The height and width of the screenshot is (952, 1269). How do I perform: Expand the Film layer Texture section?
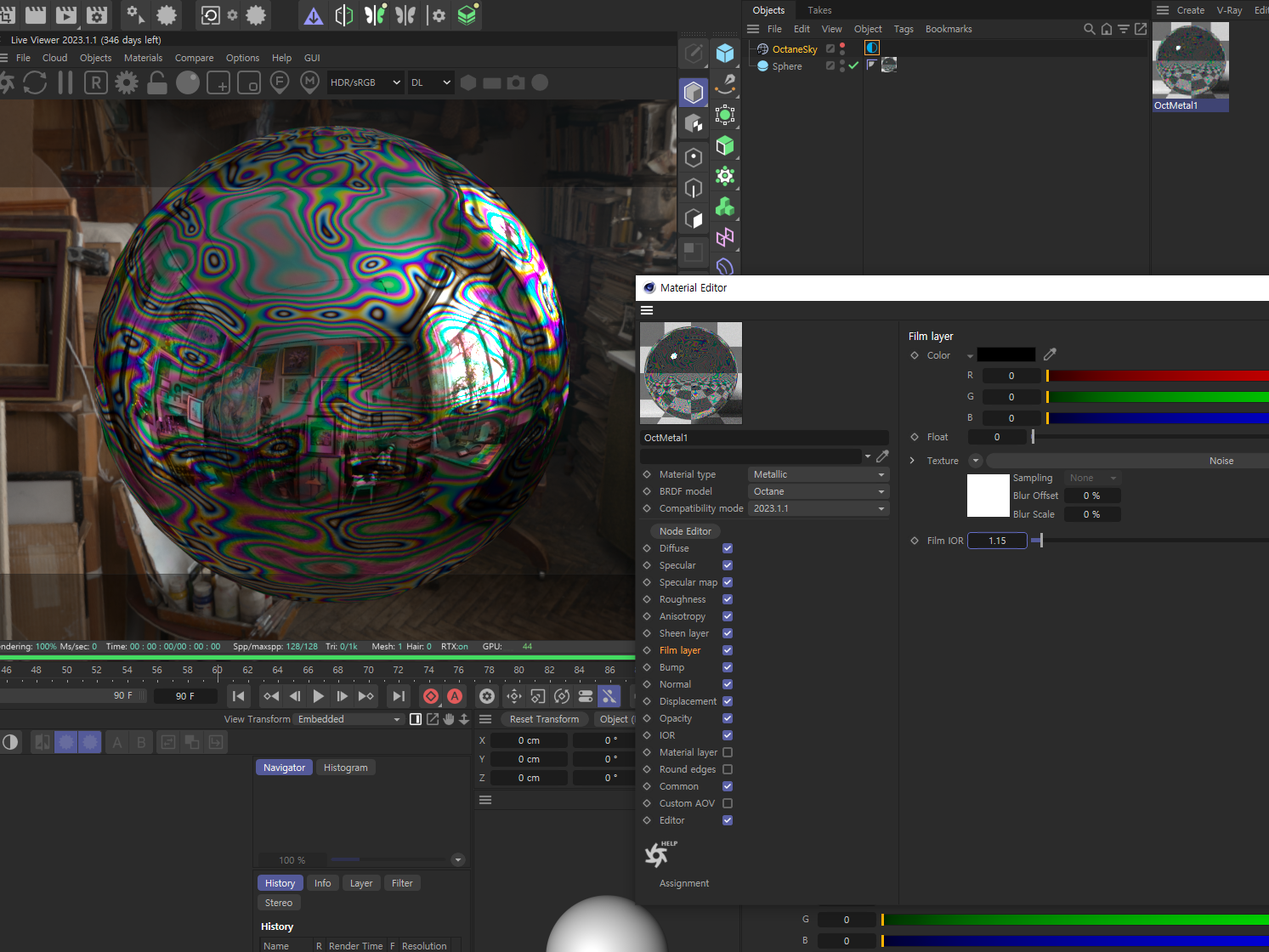tap(912, 461)
